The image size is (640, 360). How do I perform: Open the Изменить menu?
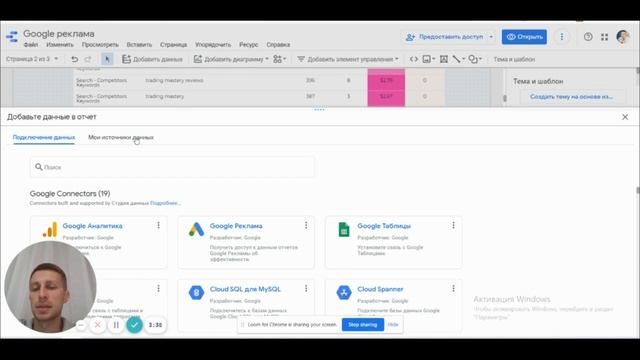(x=60, y=44)
